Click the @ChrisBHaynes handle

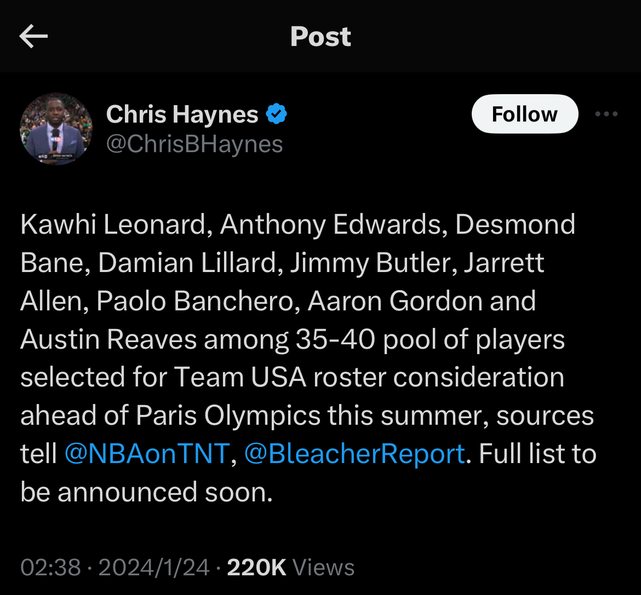pyautogui.click(x=194, y=144)
